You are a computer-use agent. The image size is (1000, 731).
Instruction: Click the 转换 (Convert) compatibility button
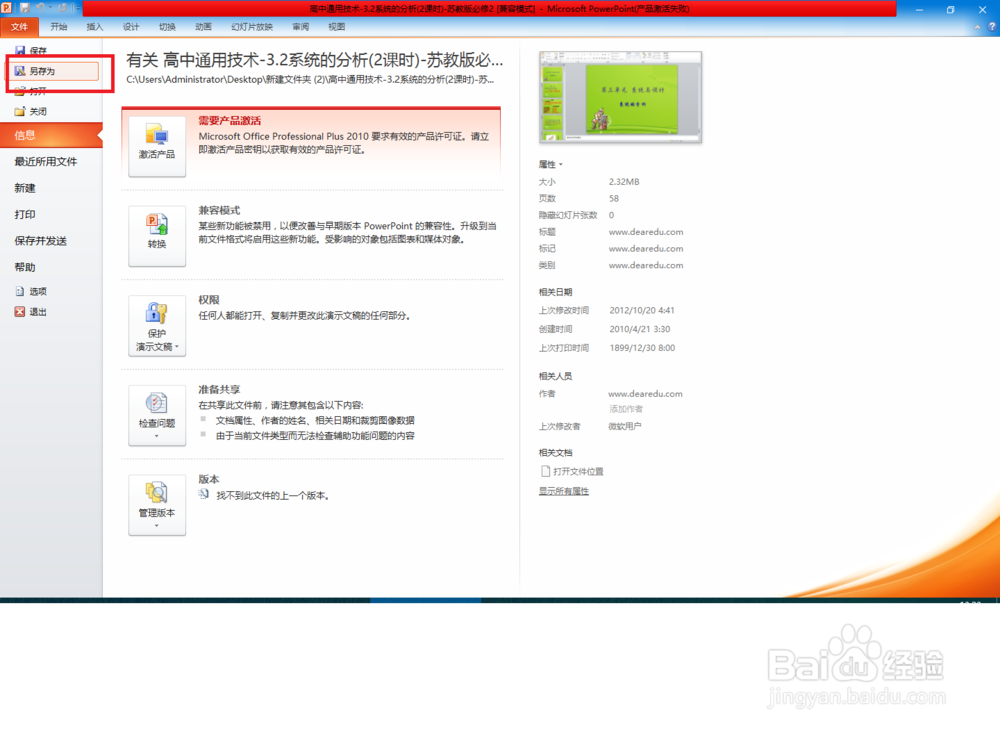click(157, 236)
